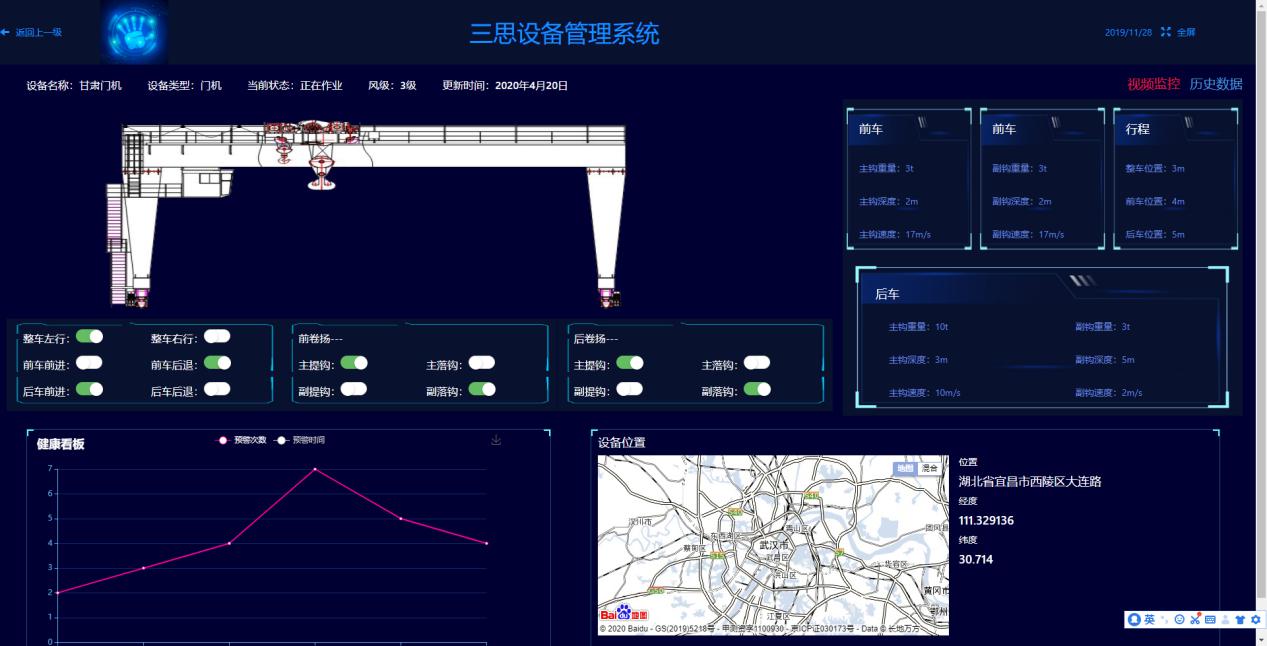
Task: Click the fullscreen expand icon
Action: pos(1166,32)
